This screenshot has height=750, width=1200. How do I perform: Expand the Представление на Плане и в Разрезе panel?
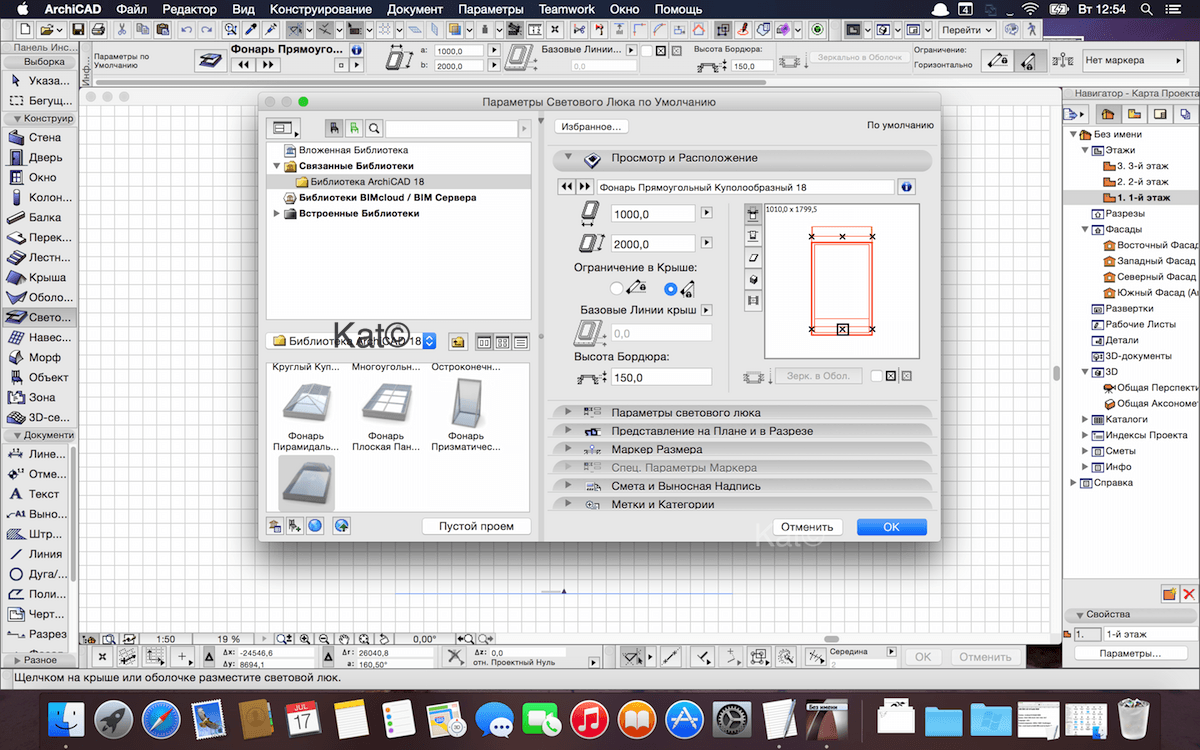click(x=568, y=430)
